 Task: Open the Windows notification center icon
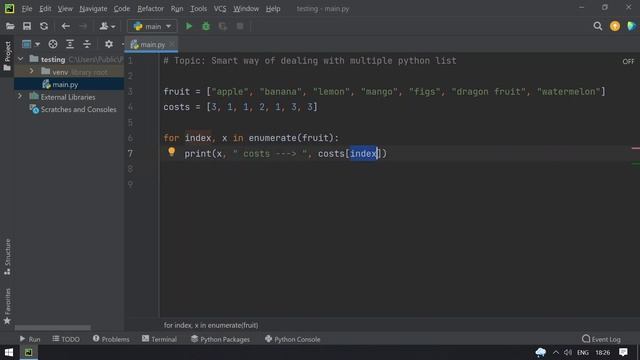pyautogui.click(x=623, y=352)
